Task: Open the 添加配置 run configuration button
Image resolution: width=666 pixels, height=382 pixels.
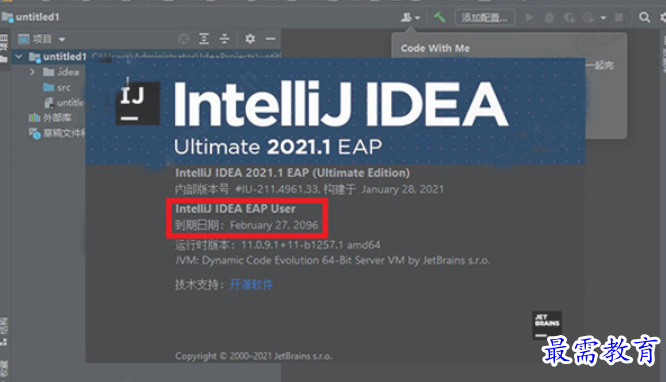Action: tap(485, 17)
